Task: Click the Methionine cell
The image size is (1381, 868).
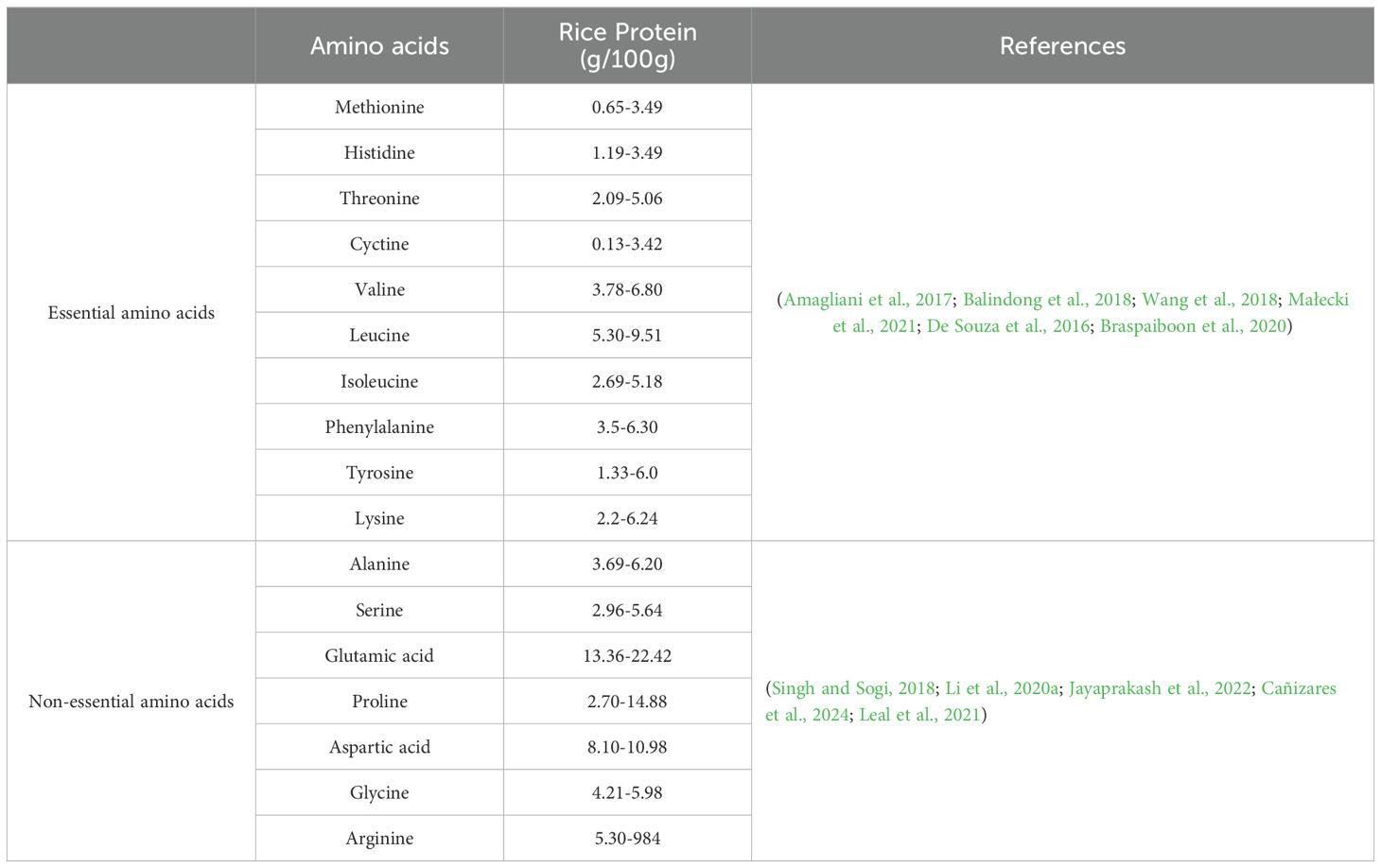Action: tap(379, 108)
